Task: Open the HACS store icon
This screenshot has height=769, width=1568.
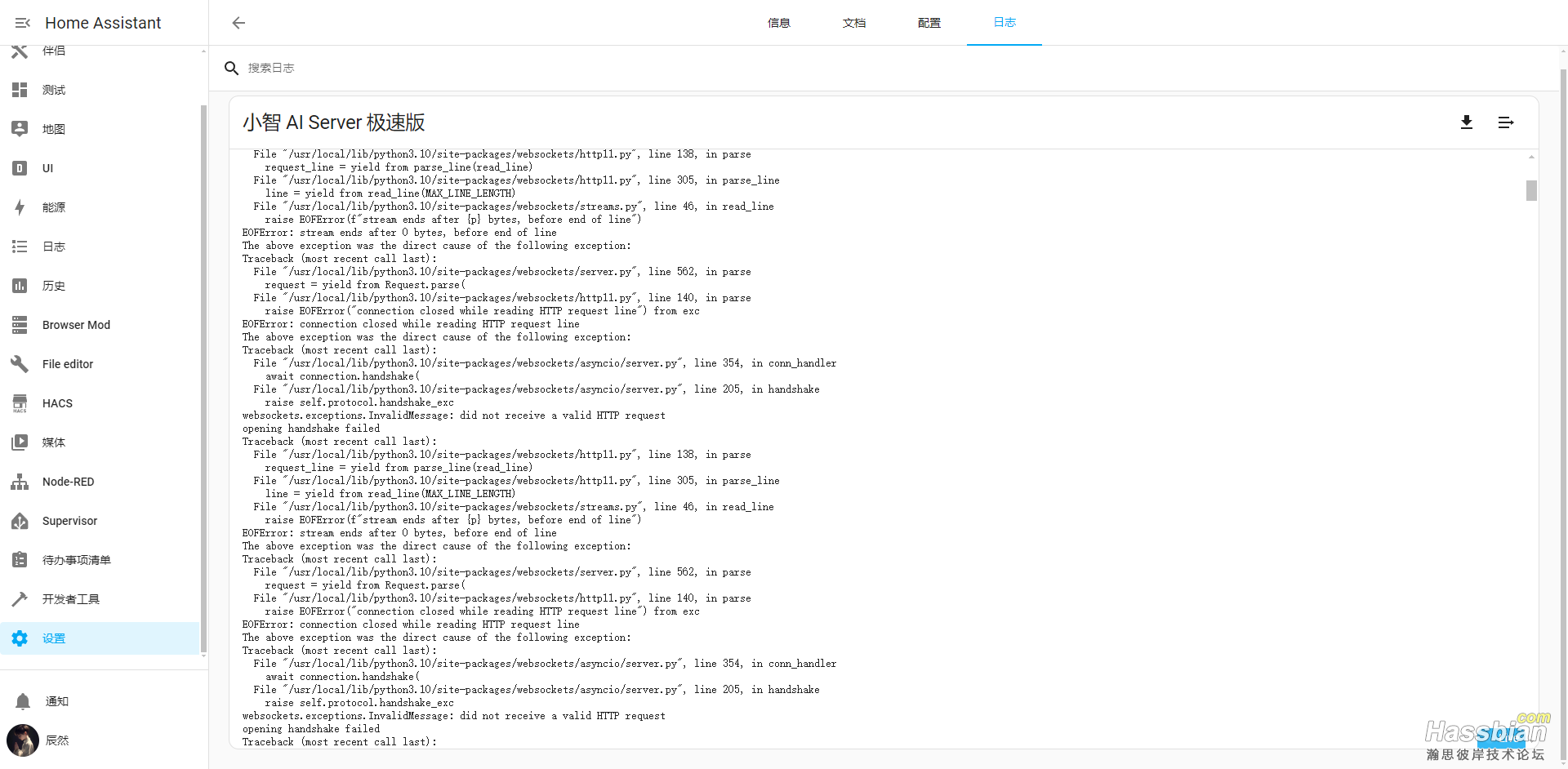Action: (x=20, y=403)
